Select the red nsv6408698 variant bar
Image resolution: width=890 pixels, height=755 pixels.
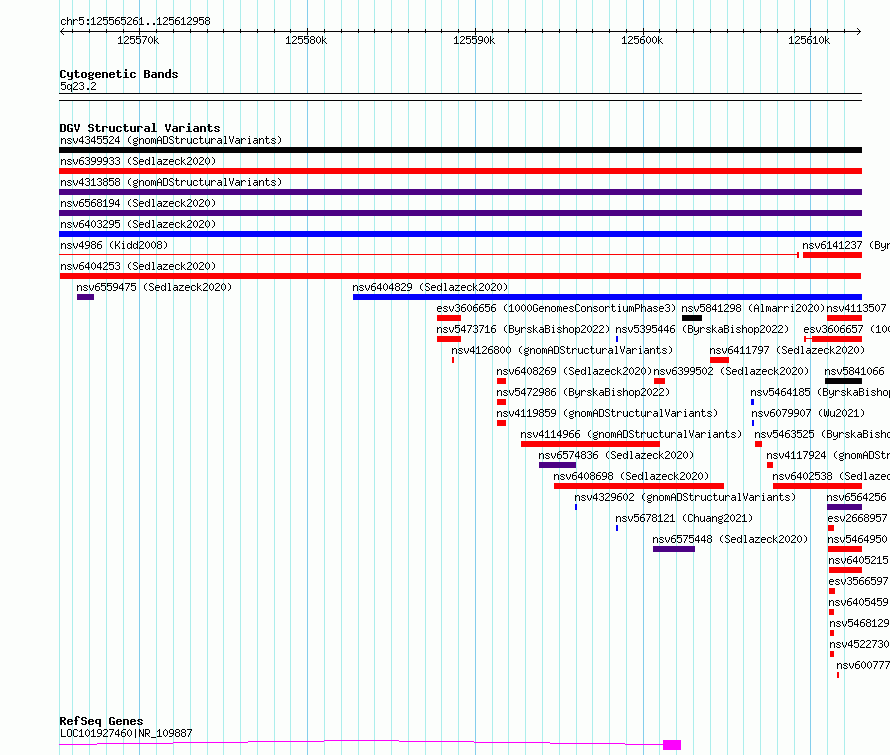639,486
